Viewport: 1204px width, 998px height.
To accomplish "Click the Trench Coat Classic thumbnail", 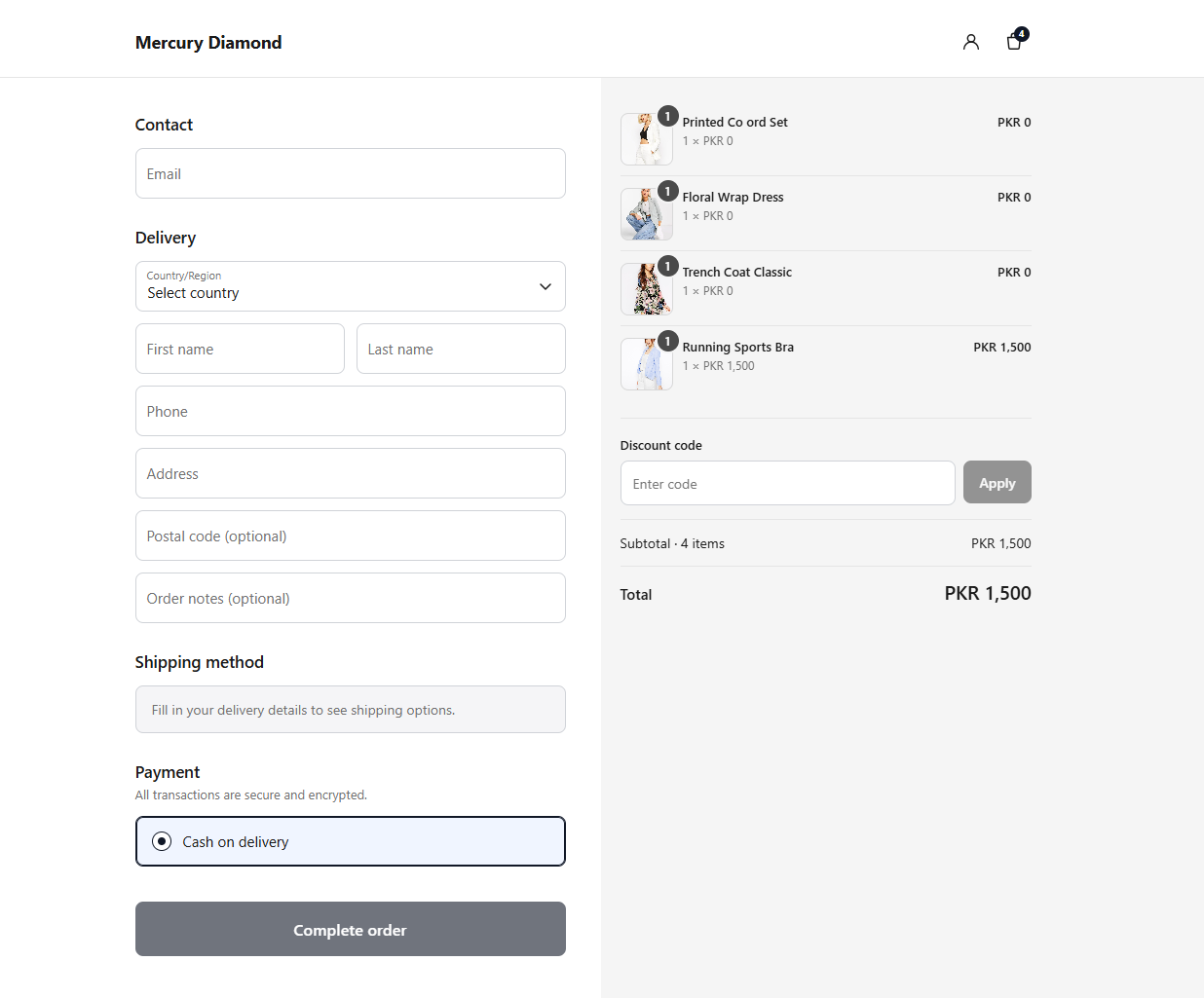I will [647, 289].
